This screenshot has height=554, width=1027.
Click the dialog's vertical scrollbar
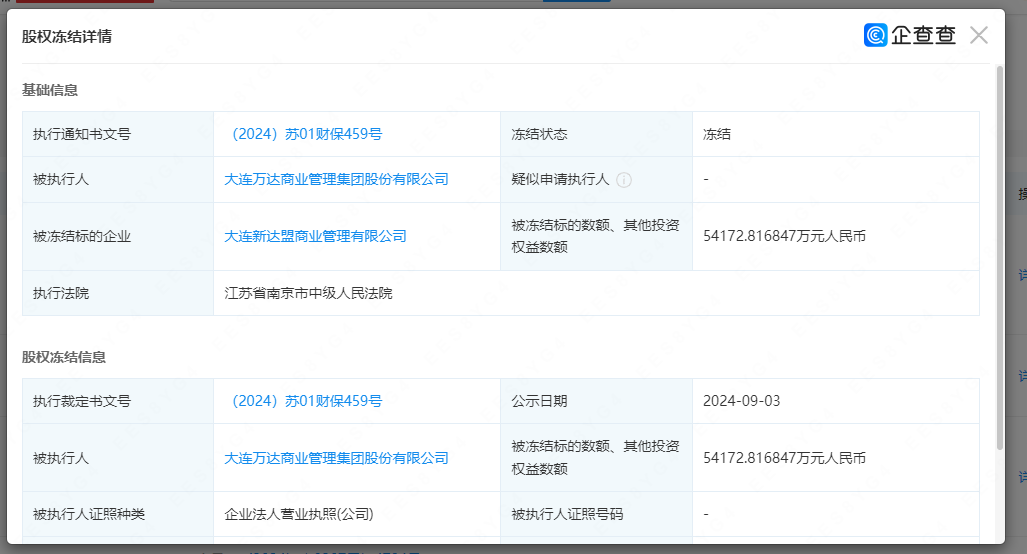999,250
